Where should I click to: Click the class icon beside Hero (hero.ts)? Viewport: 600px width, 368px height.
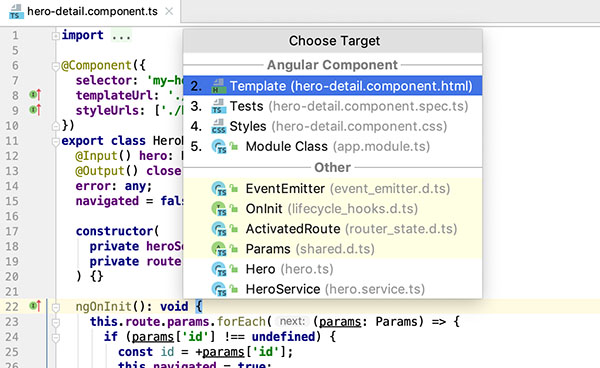pyautogui.click(x=219, y=270)
